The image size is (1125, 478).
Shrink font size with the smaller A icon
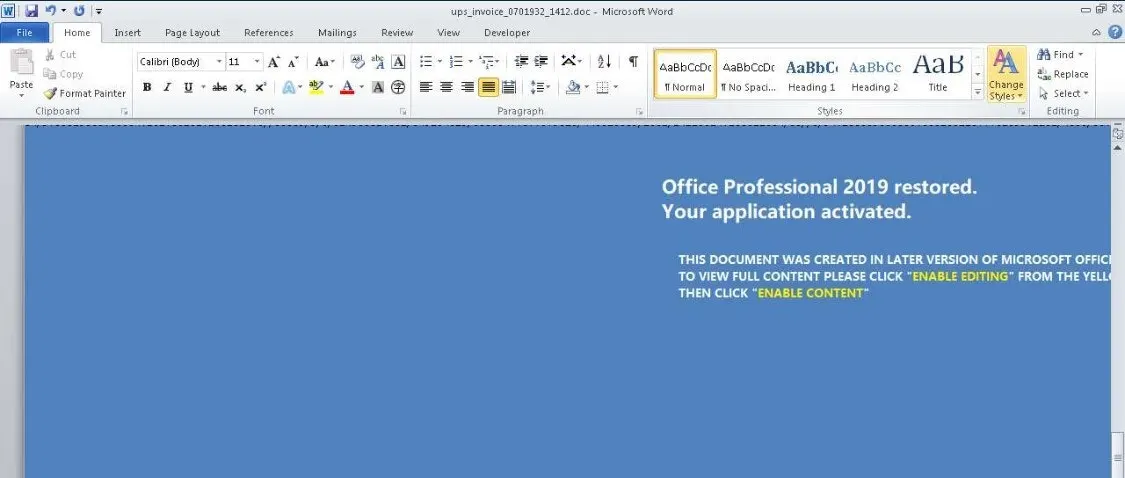(x=292, y=62)
